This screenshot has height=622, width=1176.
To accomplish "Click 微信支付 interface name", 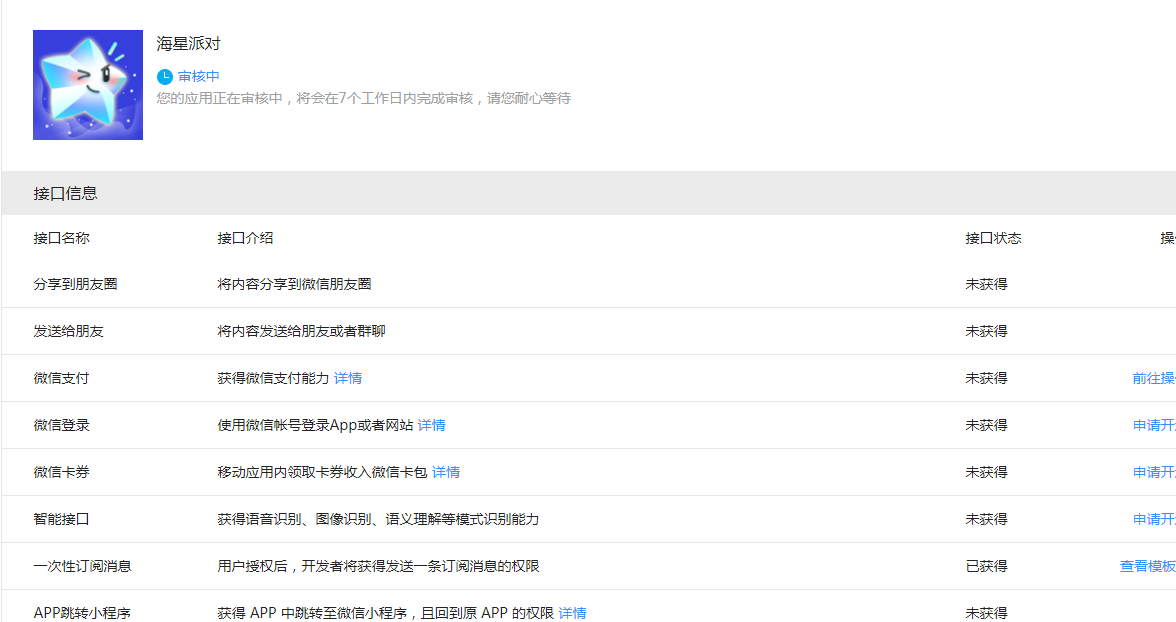I will [62, 378].
